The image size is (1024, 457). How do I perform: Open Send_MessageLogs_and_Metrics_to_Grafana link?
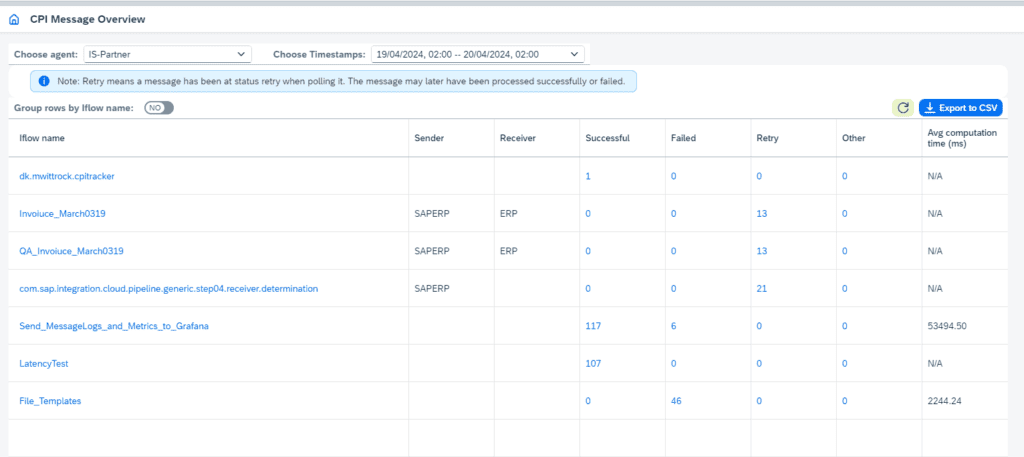[x=114, y=326]
